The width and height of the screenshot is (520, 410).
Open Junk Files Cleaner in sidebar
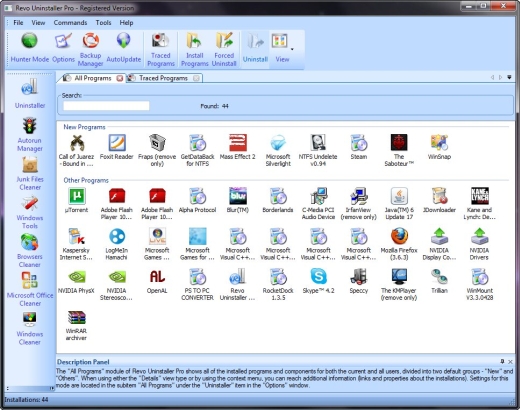30,173
